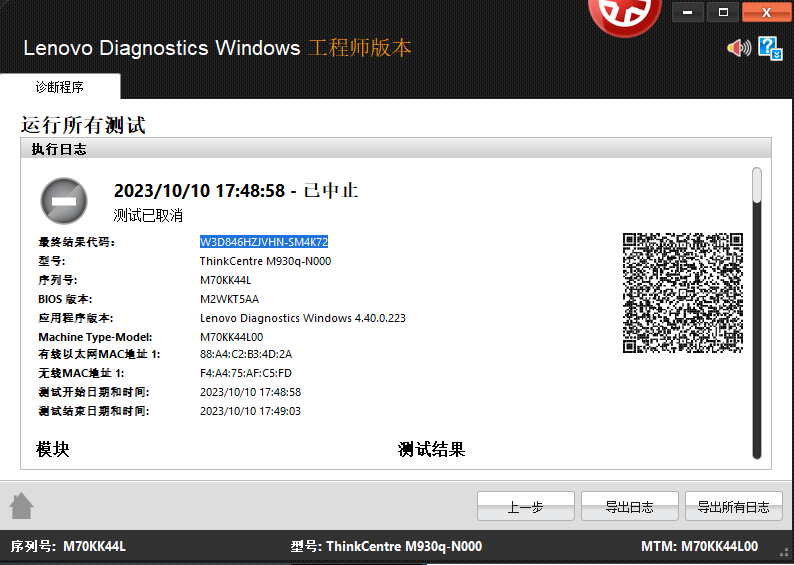
Task: Open the help icon menu
Action: click(770, 48)
